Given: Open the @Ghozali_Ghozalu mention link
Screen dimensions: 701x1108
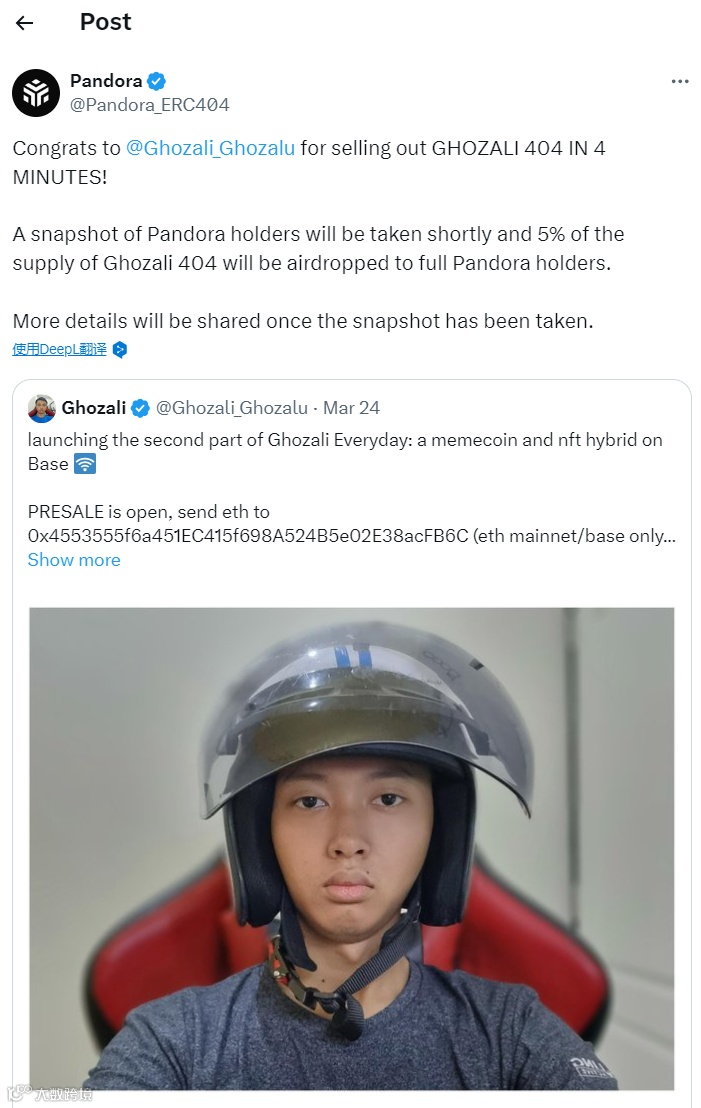Looking at the screenshot, I should tap(210, 148).
